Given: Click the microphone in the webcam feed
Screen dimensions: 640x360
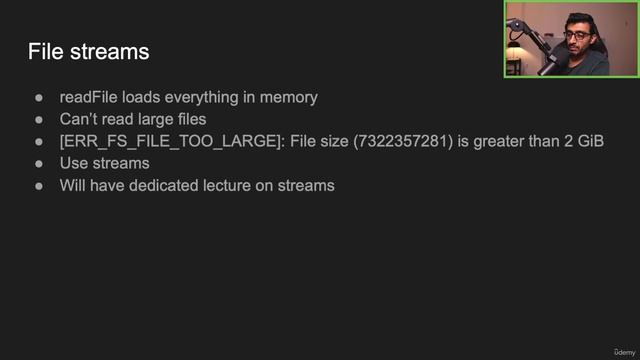Looking at the screenshot, I should click(x=554, y=60).
